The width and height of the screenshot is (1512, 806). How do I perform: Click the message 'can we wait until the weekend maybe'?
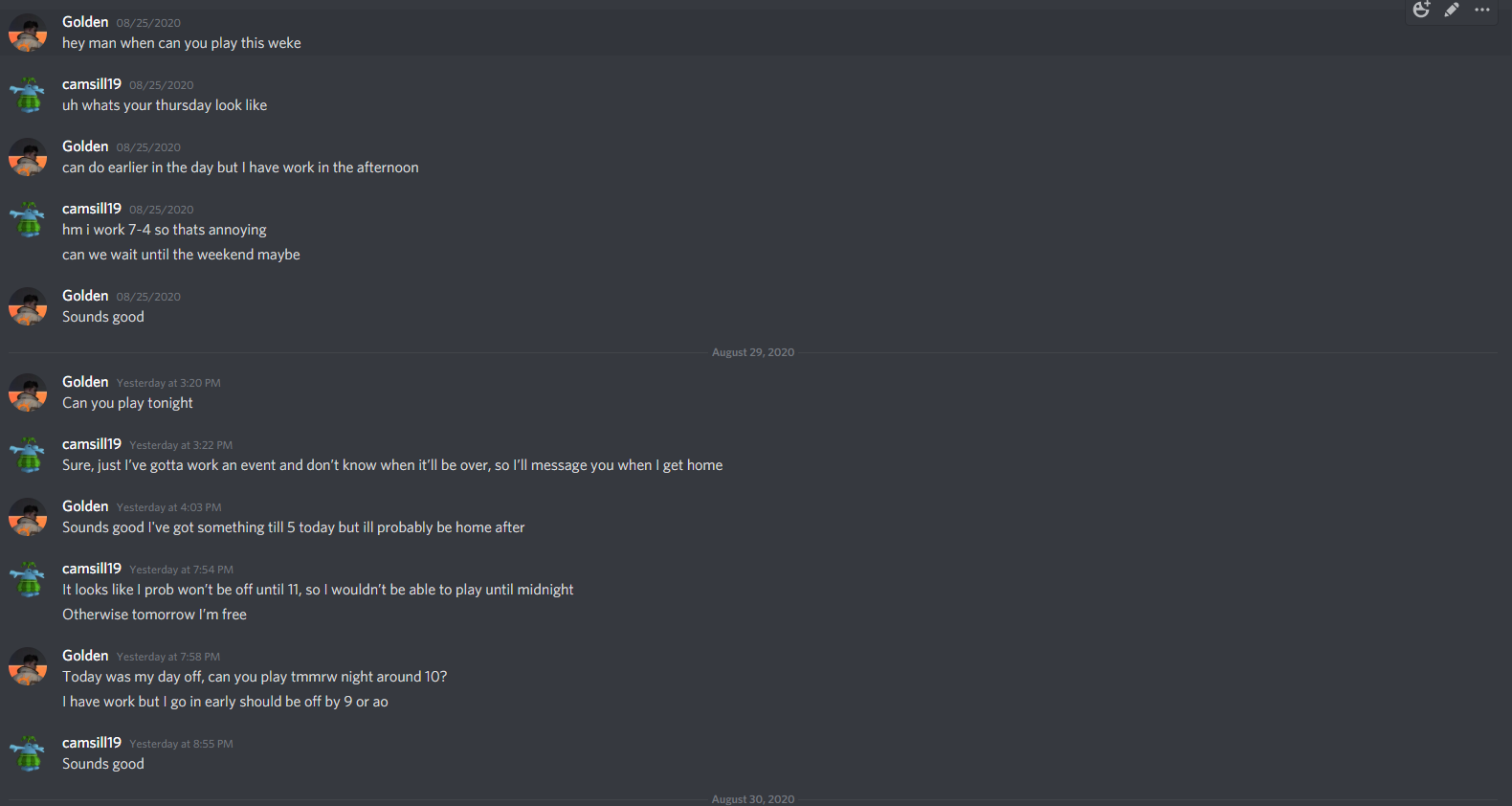tap(181, 255)
